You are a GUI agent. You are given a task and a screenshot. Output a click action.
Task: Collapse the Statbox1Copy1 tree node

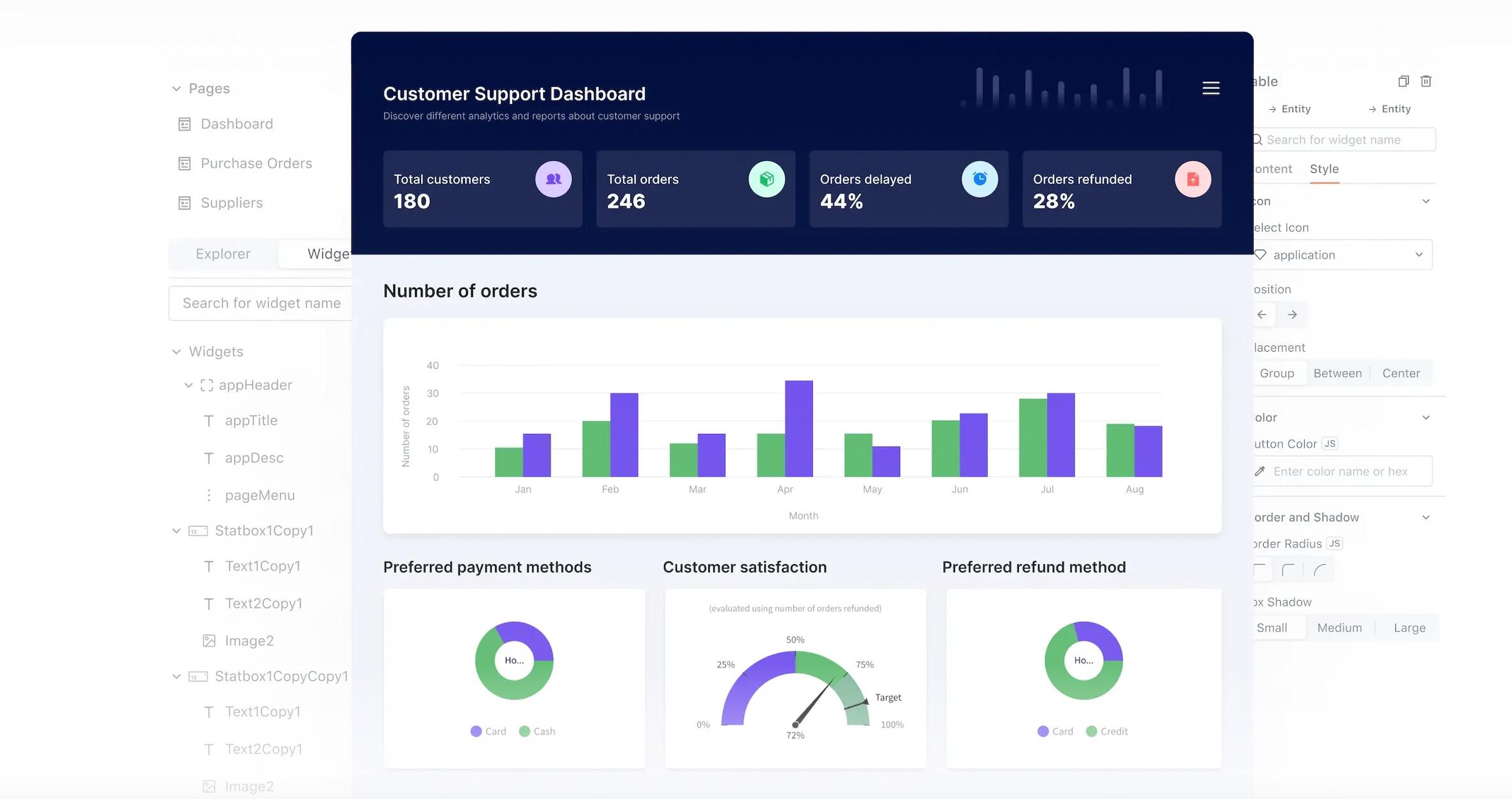click(177, 531)
